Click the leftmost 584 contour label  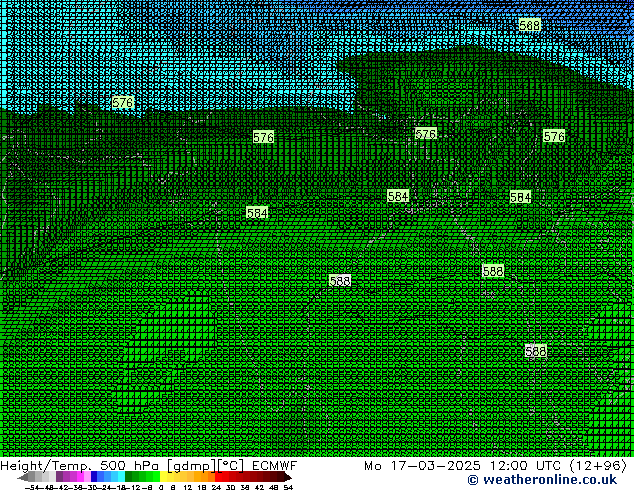(257, 213)
